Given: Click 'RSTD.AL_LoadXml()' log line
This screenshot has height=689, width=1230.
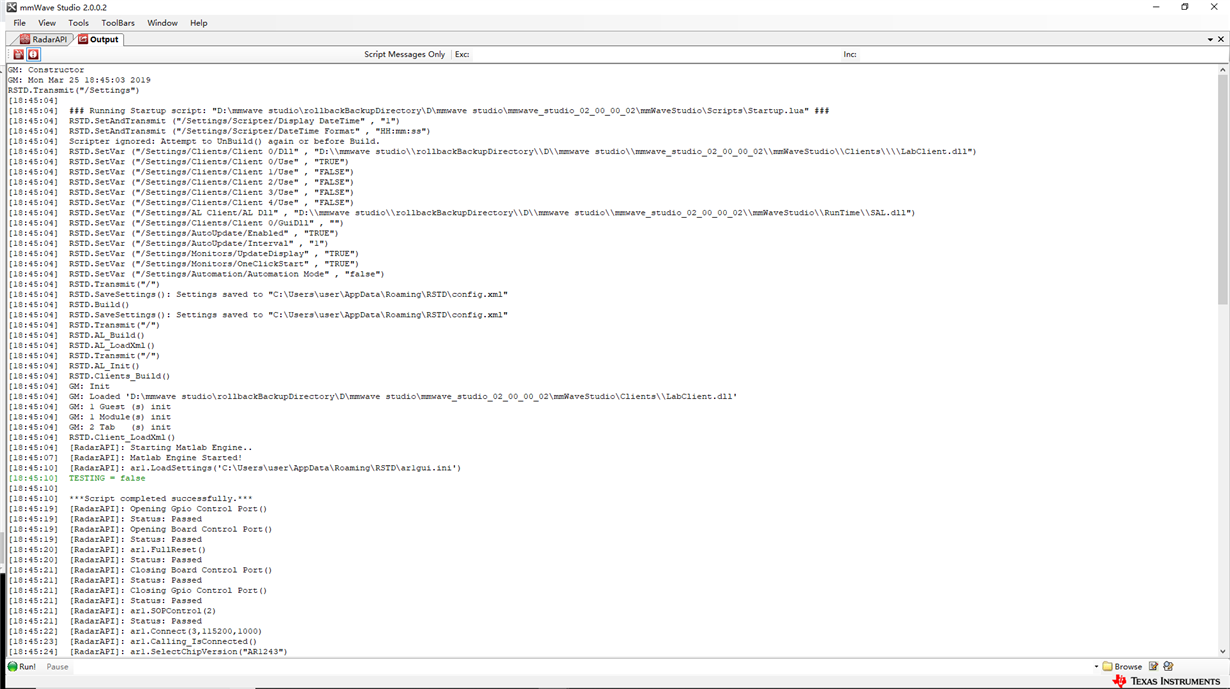Looking at the screenshot, I should click(82, 345).
